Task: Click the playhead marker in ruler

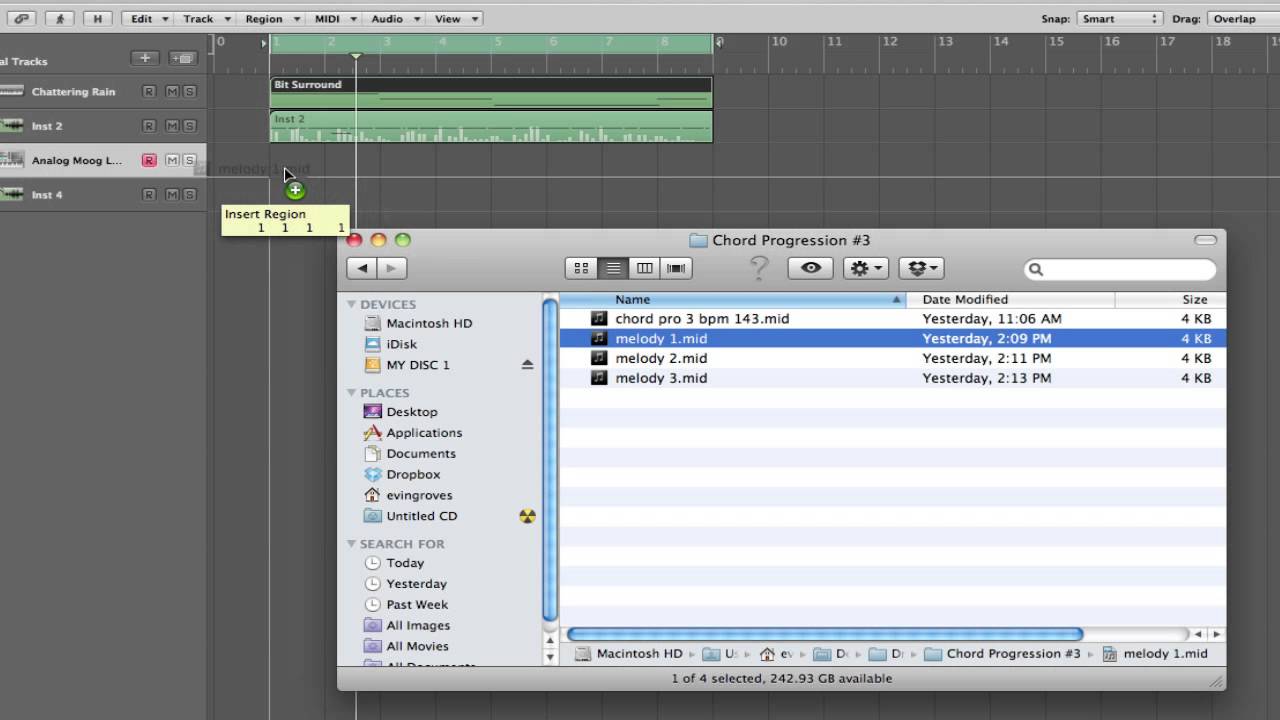Action: point(355,55)
